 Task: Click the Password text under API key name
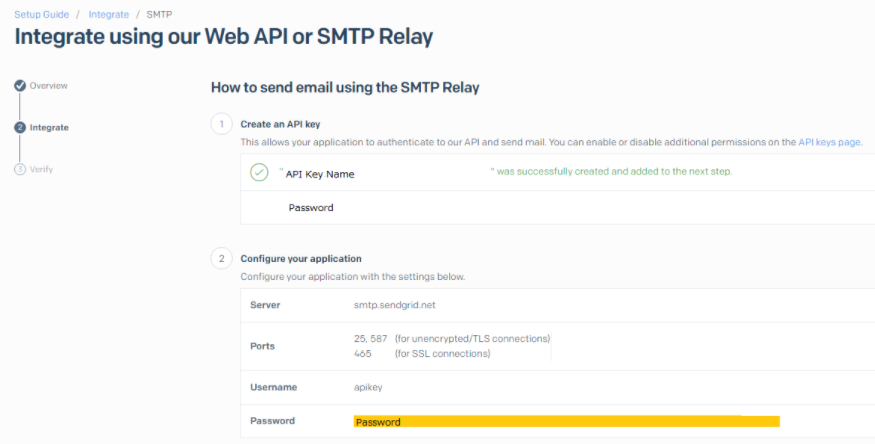point(311,207)
